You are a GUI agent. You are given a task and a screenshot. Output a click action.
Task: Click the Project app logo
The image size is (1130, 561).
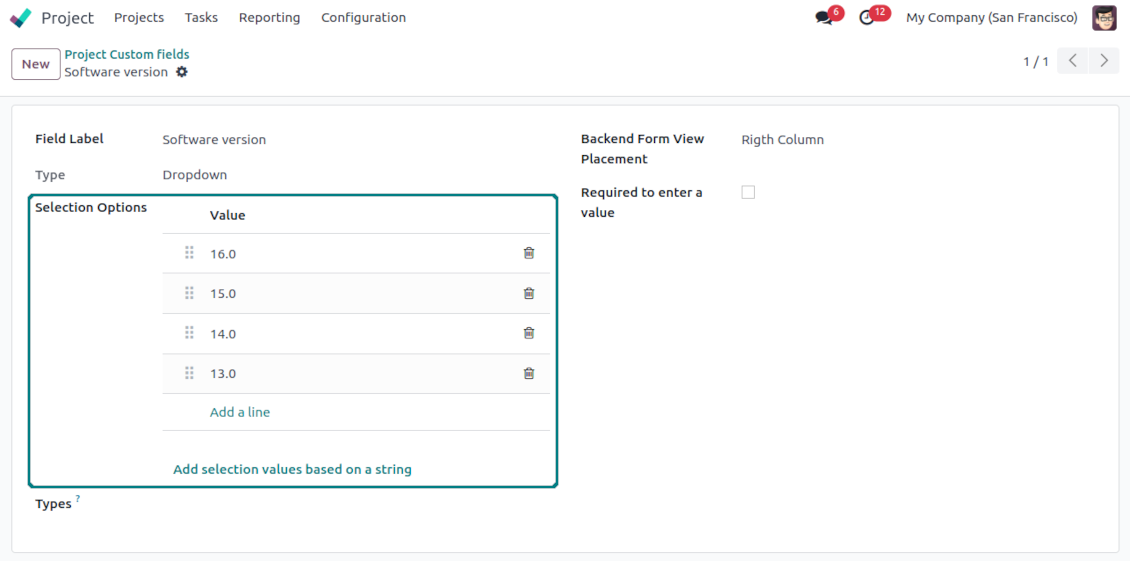[21, 18]
